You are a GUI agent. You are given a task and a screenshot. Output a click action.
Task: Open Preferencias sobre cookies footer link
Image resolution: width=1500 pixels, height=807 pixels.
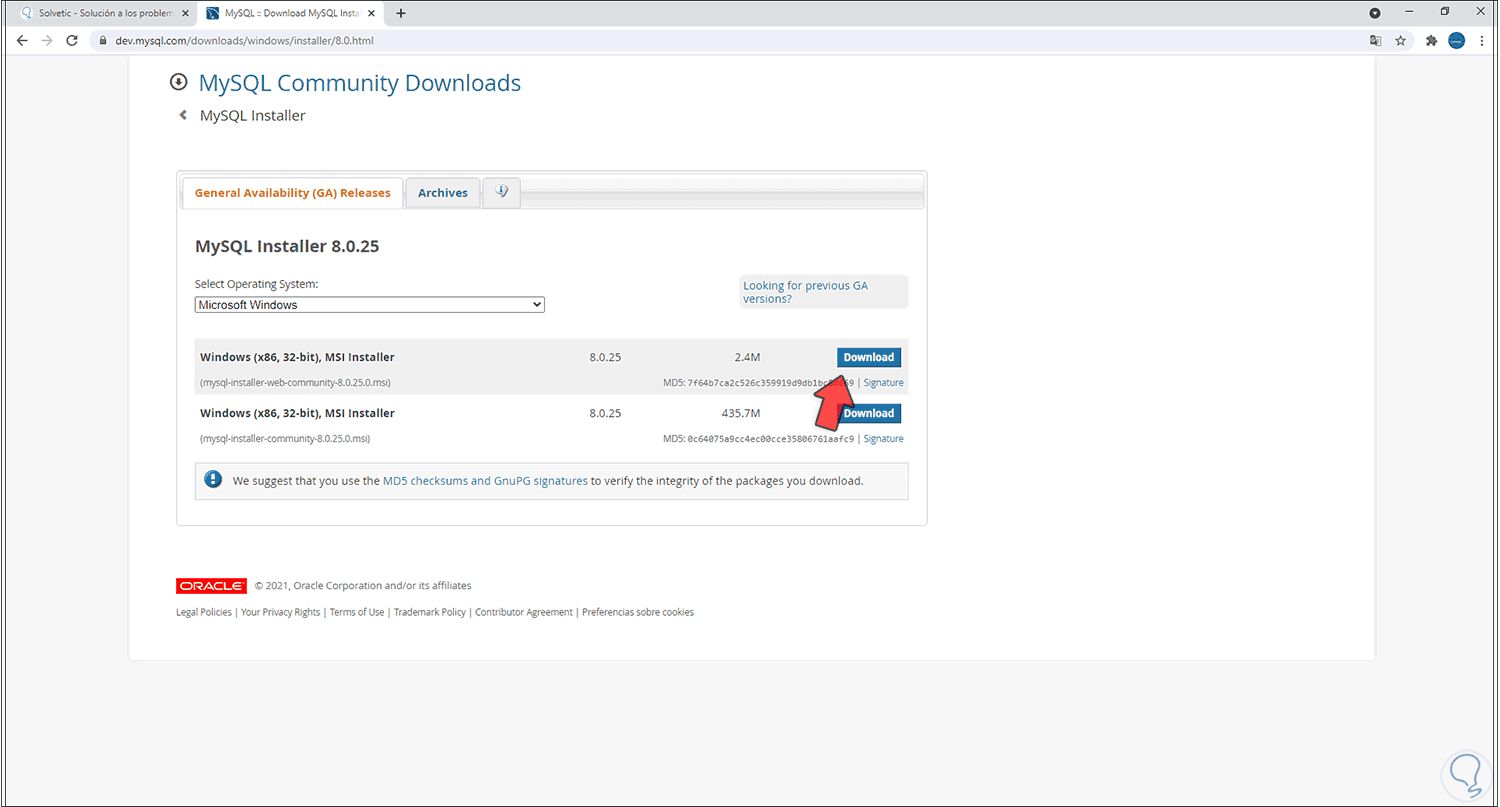(638, 612)
